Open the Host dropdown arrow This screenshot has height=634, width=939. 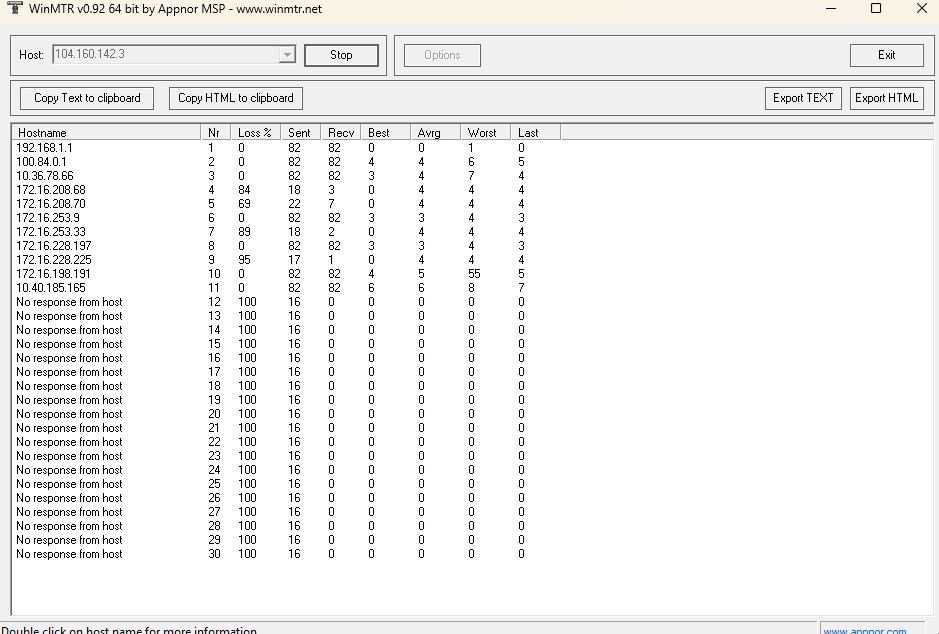point(288,55)
